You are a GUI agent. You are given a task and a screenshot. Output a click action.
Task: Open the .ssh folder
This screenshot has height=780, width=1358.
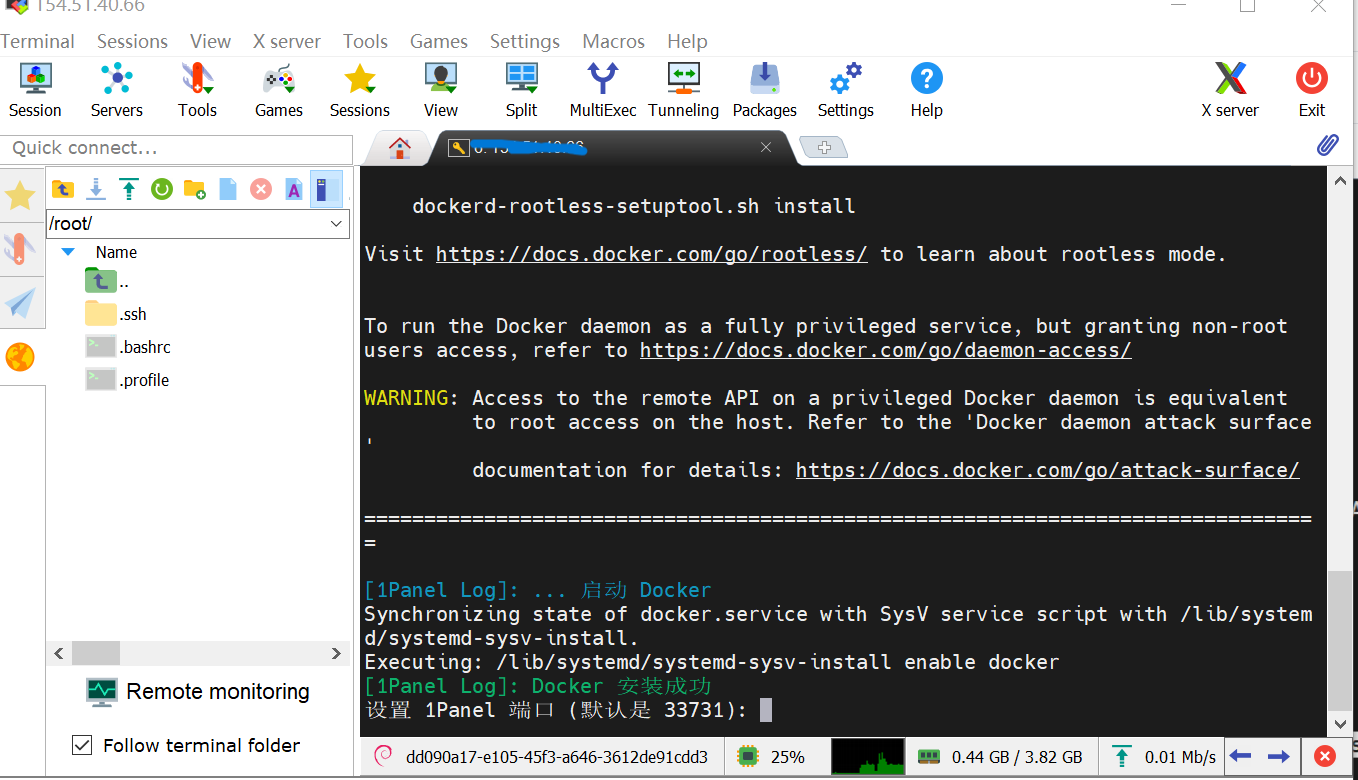point(132,314)
